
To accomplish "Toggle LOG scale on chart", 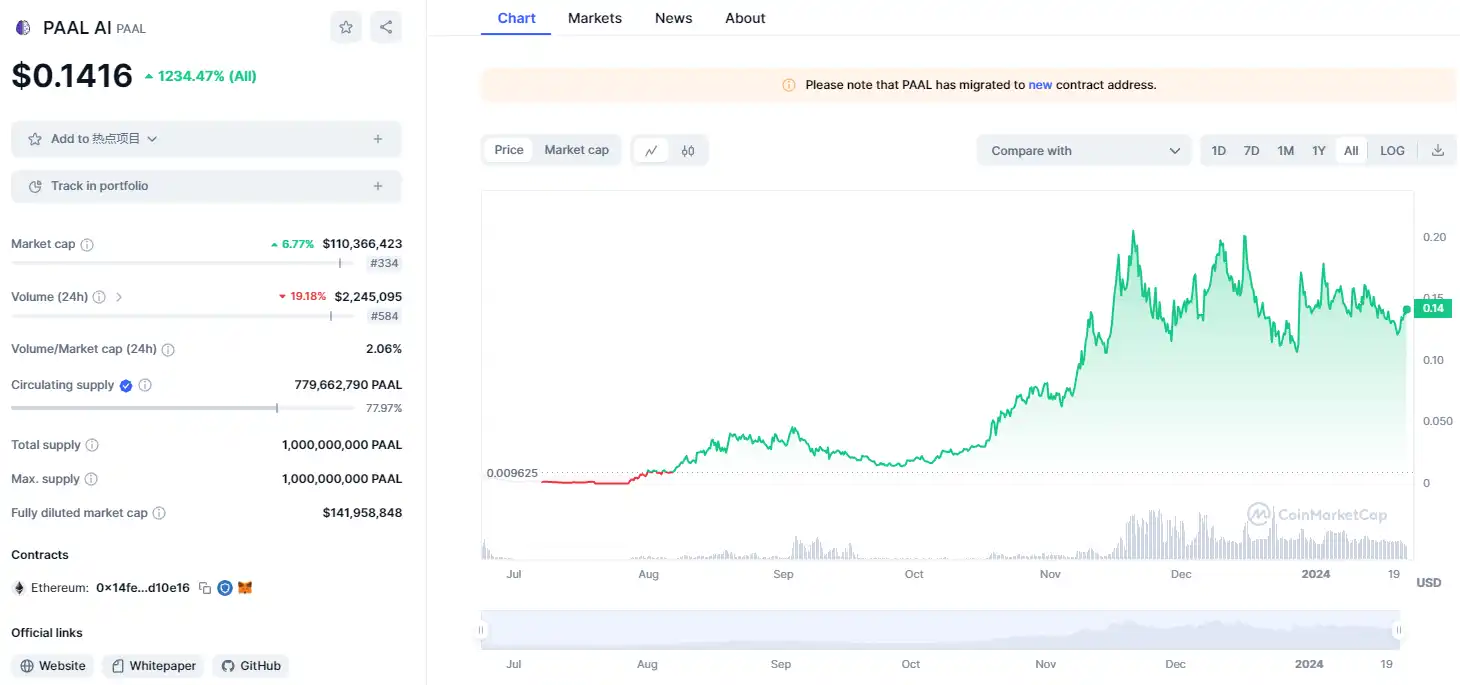I will [1392, 151].
